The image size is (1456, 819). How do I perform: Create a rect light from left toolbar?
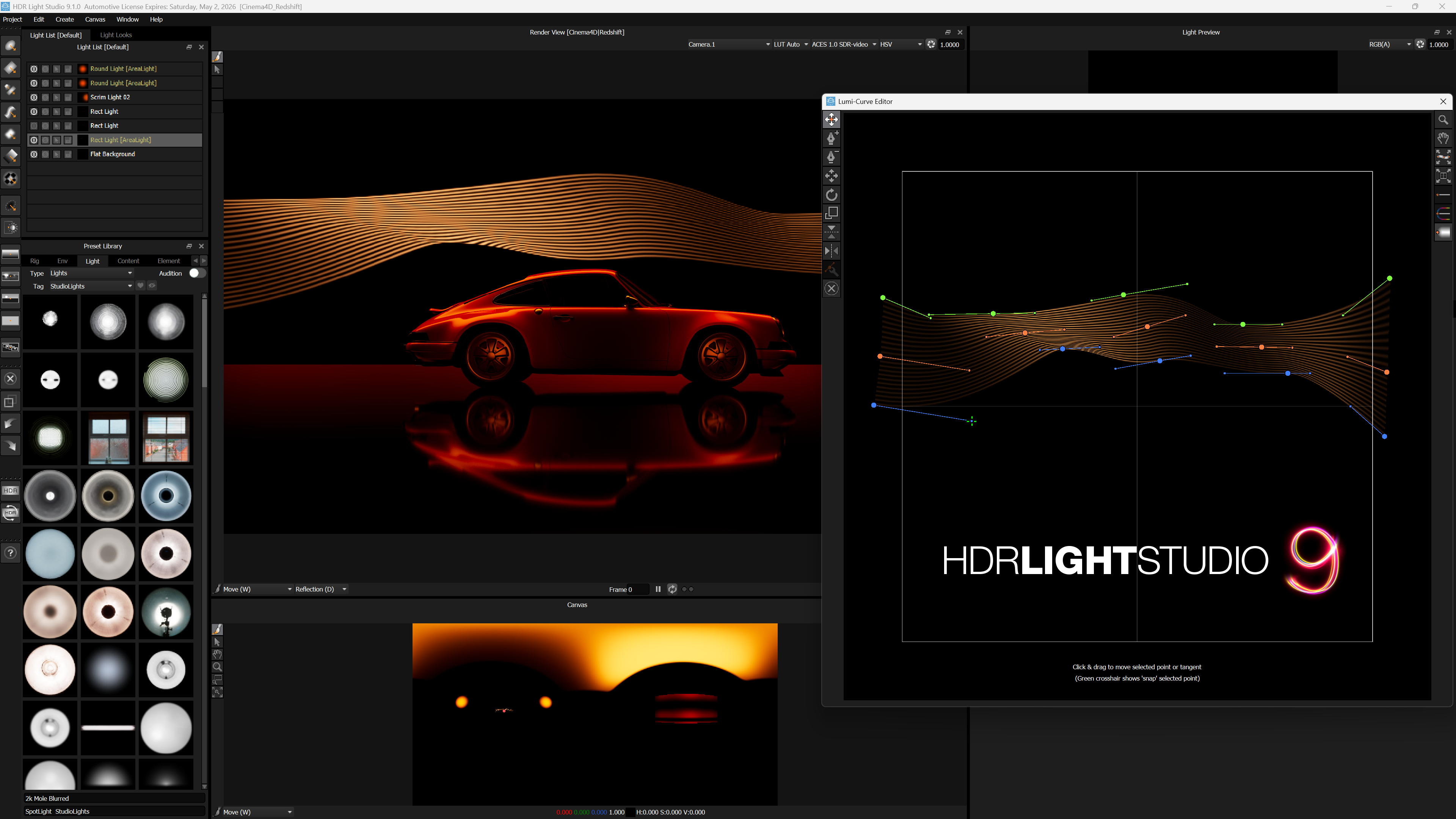[x=11, y=68]
